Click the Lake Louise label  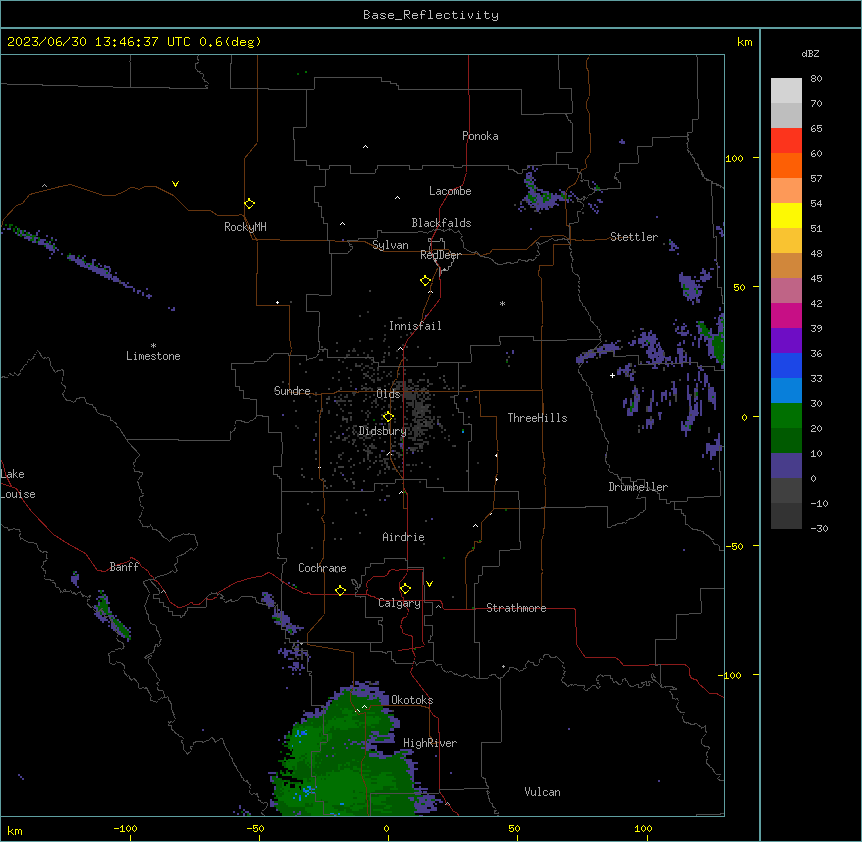coord(18,484)
